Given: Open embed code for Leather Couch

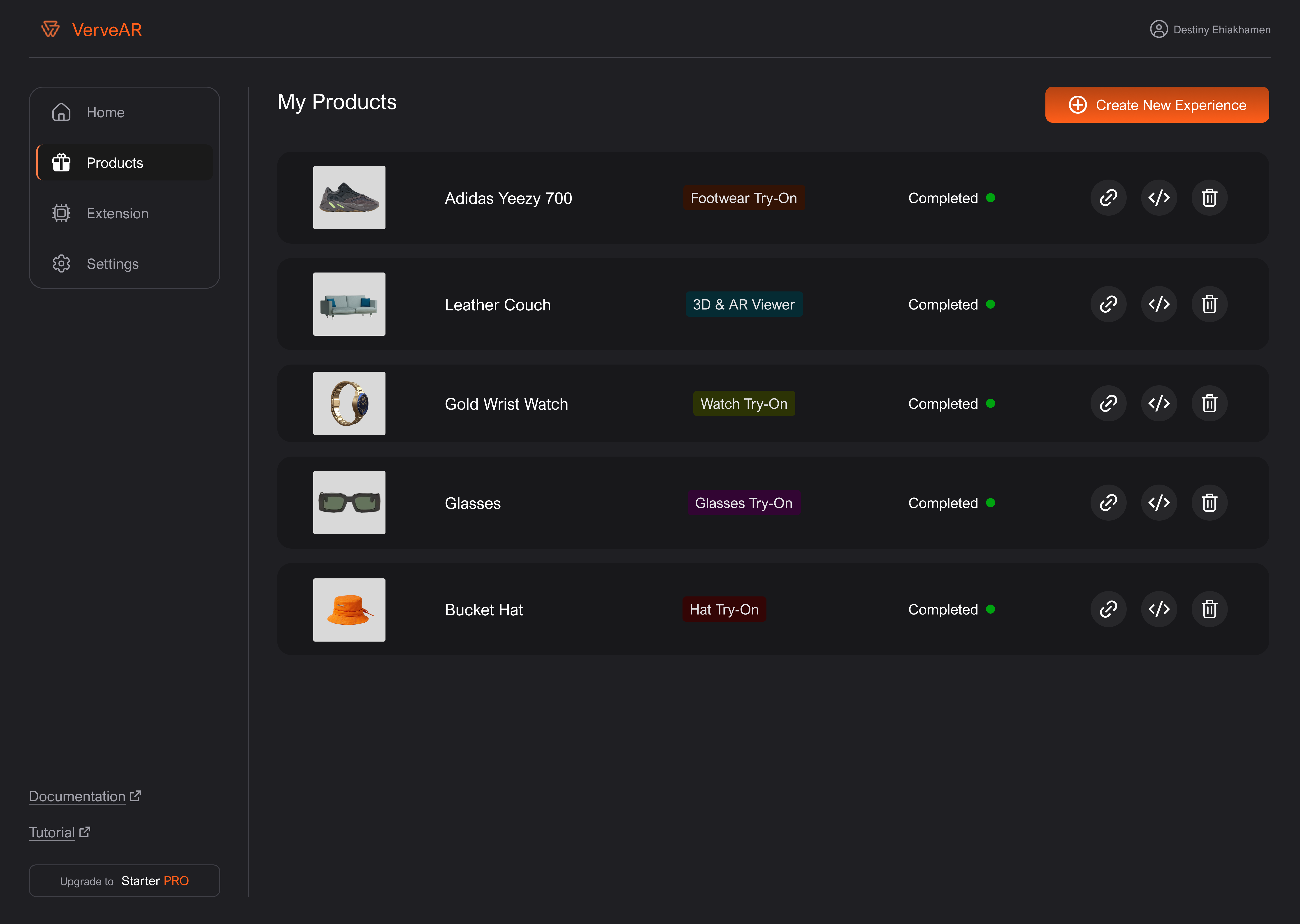Looking at the screenshot, I should 1159,304.
